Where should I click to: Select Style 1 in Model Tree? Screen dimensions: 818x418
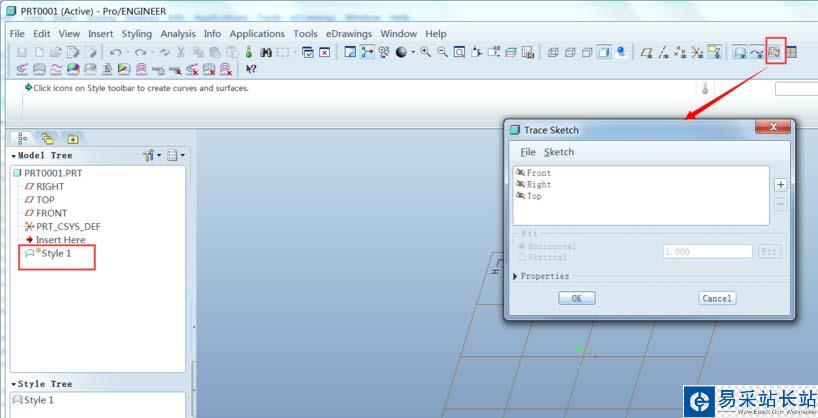(x=55, y=254)
